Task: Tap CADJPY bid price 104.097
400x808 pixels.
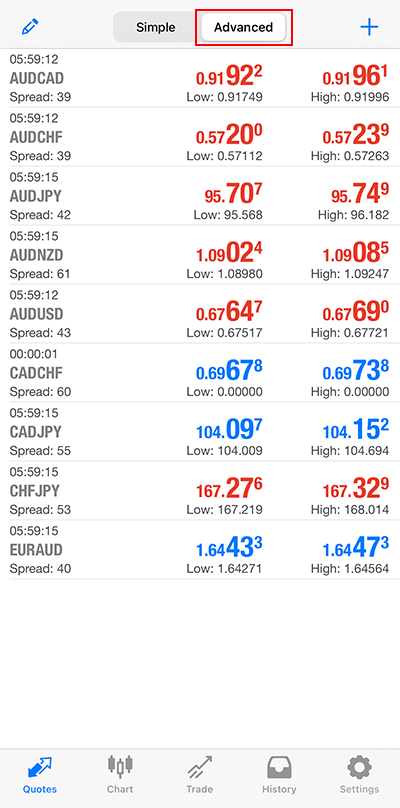Action: coord(229,431)
